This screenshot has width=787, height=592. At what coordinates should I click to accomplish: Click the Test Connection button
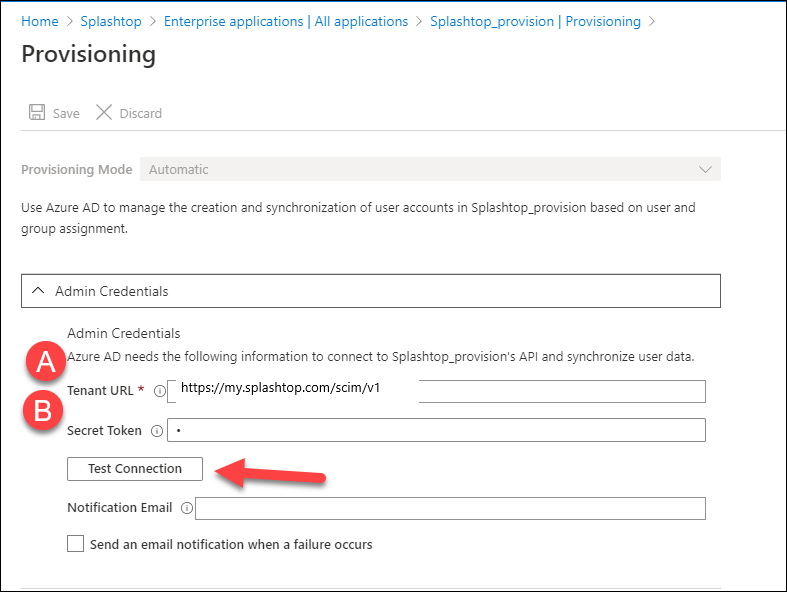(x=135, y=468)
